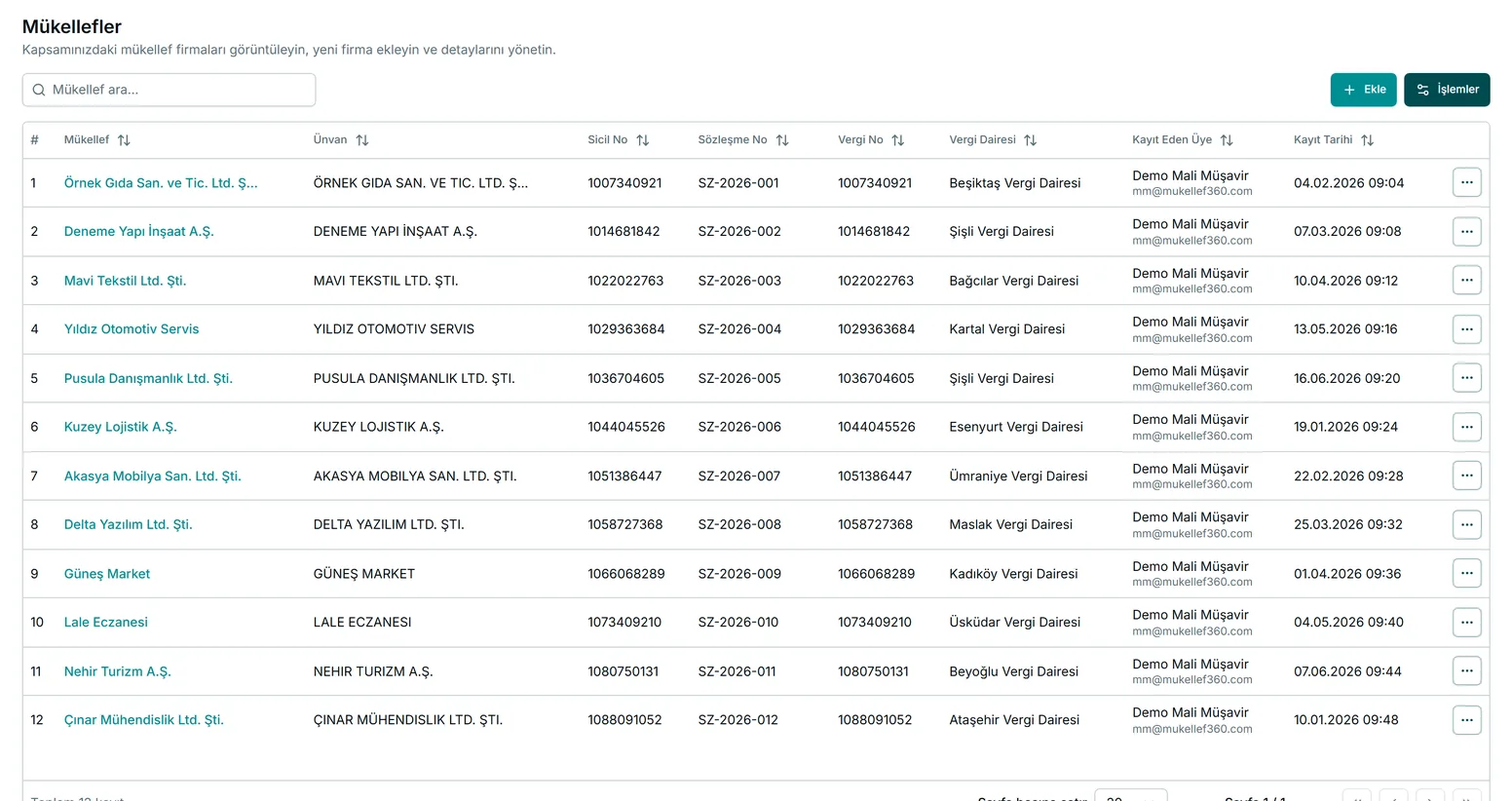Open Nehir Turizm A.Ş. taxpayer link
The image size is (1512, 801).
click(x=118, y=671)
